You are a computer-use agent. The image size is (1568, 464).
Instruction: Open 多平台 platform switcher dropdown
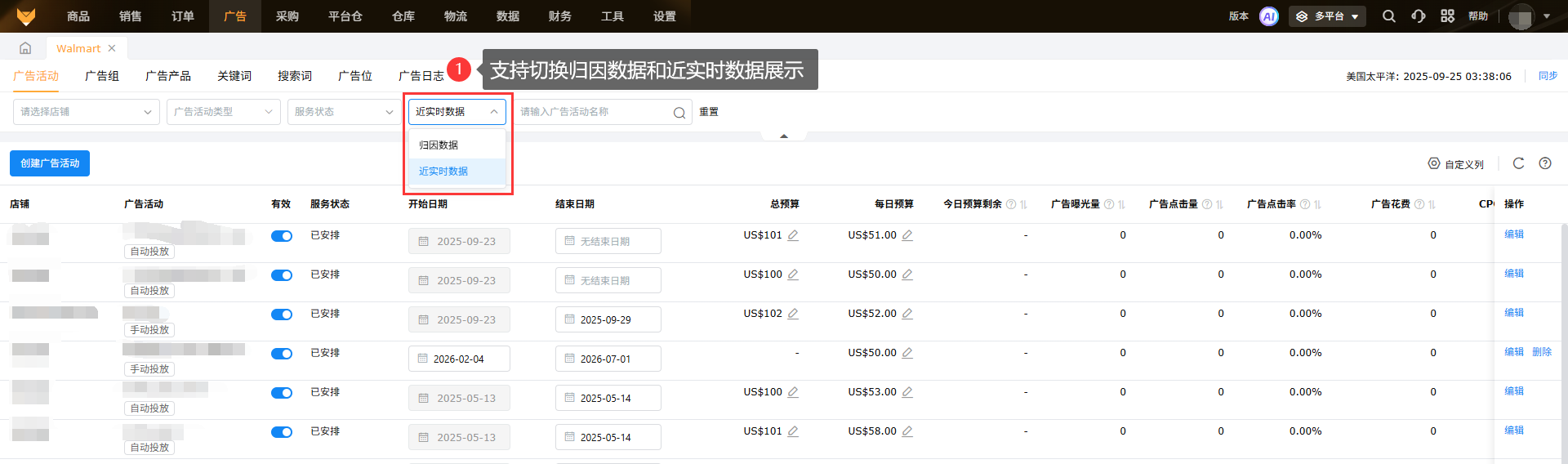point(1327,16)
